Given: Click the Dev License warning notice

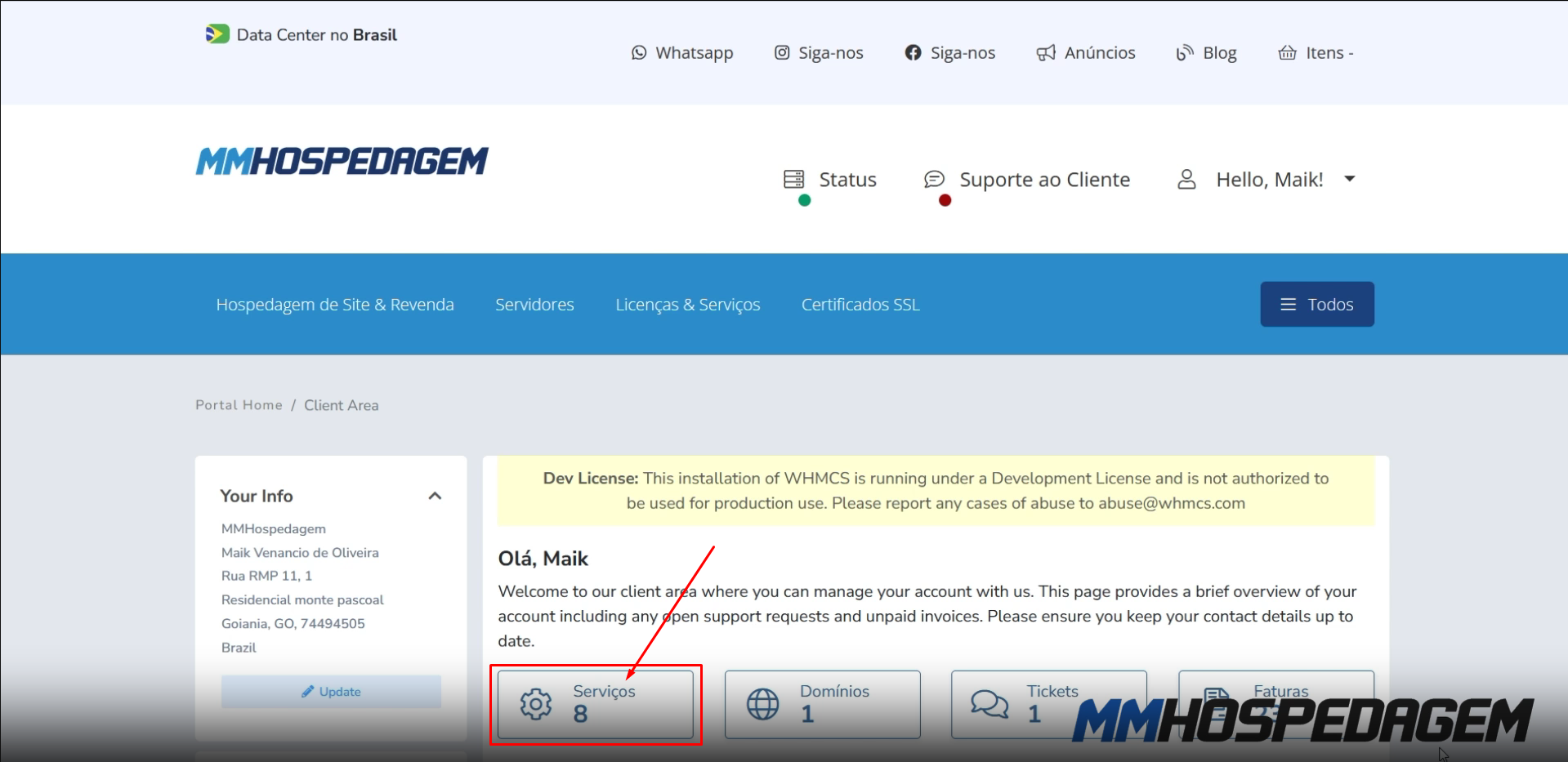Looking at the screenshot, I should tap(936, 491).
